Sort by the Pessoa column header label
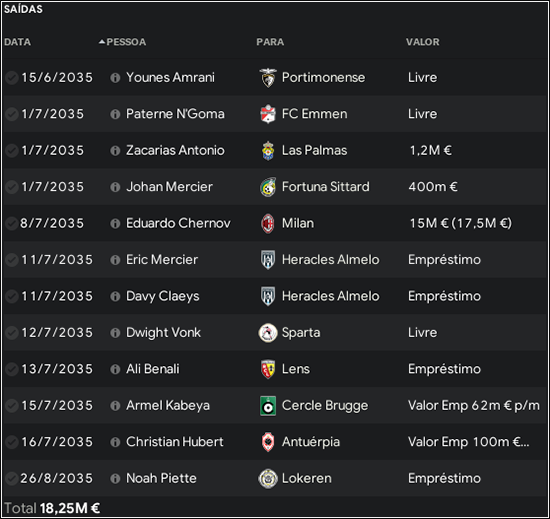 tap(126, 42)
